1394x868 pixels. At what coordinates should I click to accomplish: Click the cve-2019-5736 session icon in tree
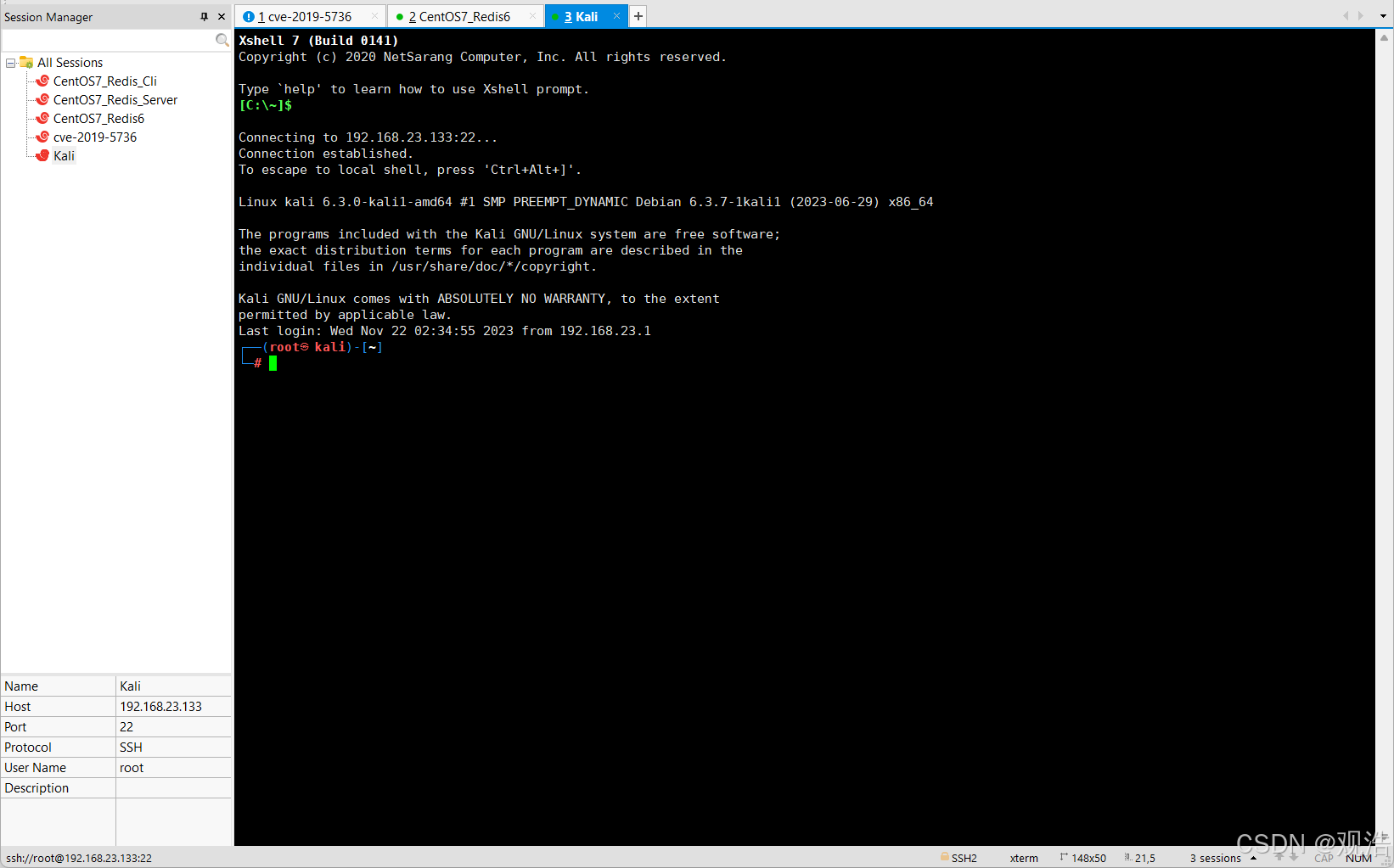coord(42,137)
